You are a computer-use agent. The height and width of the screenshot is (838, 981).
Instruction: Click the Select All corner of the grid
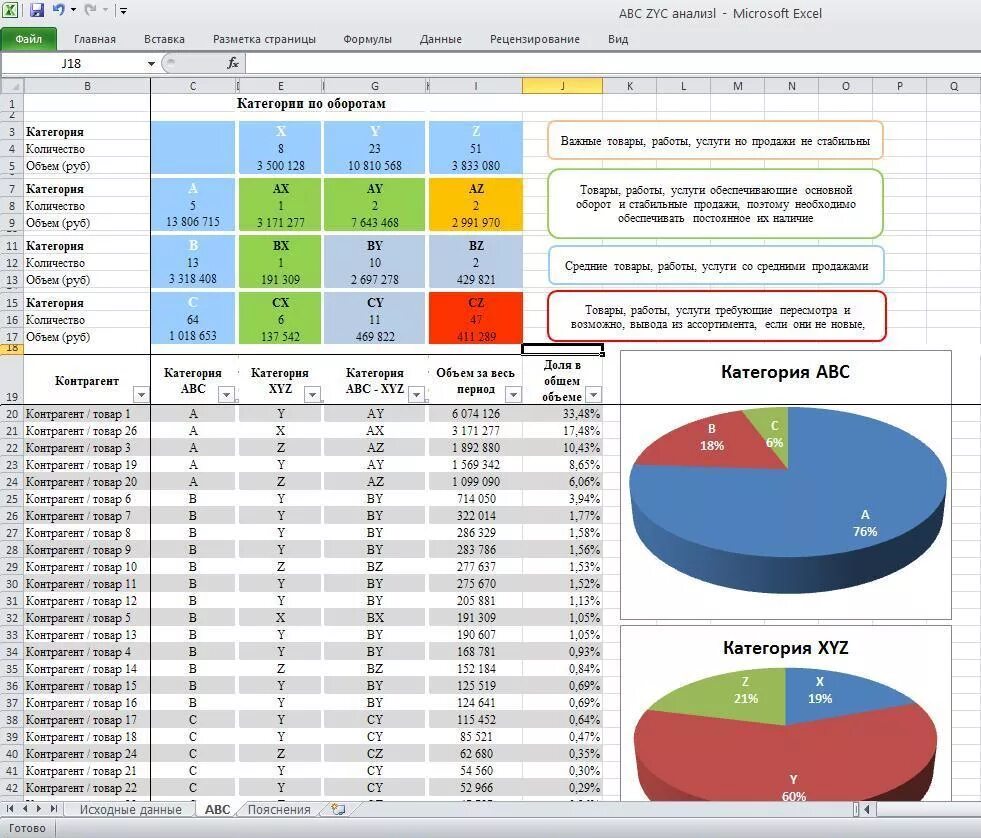(x=13, y=86)
